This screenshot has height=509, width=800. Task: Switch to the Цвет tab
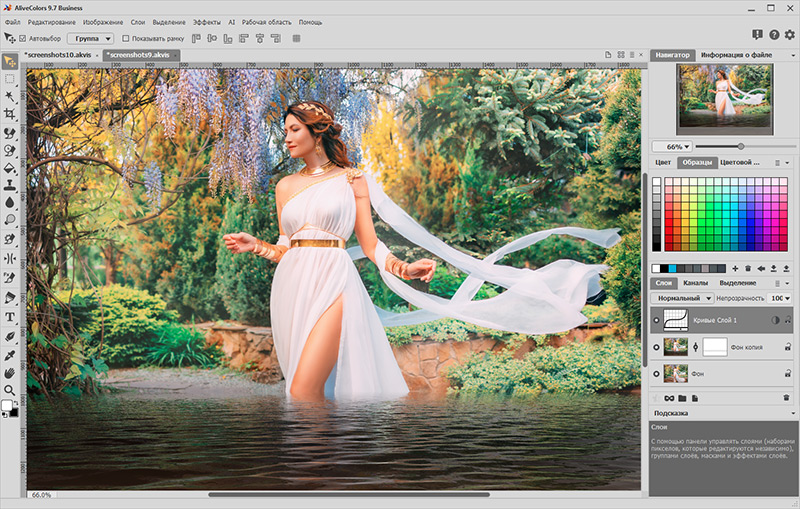click(x=663, y=162)
